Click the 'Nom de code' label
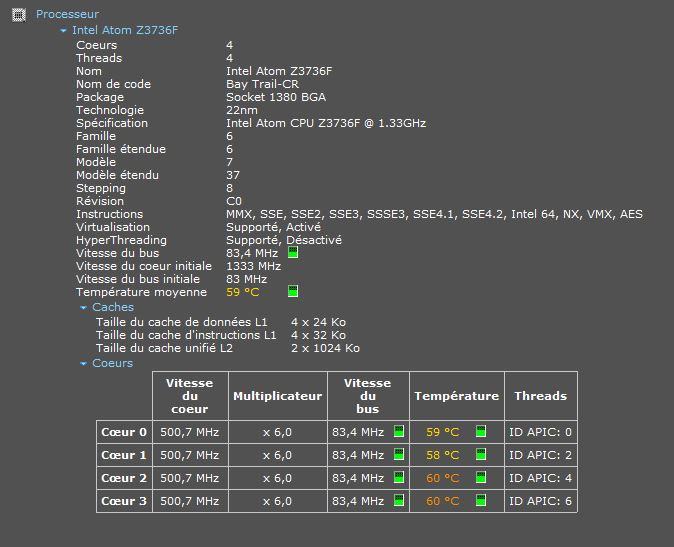674x547 pixels. (113, 84)
